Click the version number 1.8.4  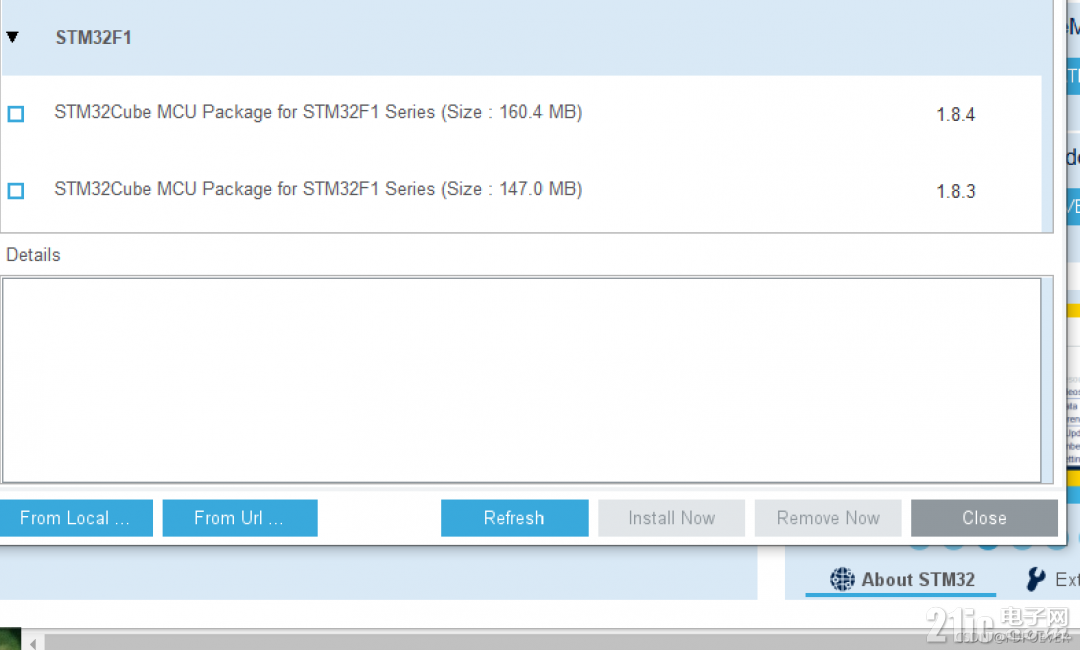pyautogui.click(x=955, y=114)
